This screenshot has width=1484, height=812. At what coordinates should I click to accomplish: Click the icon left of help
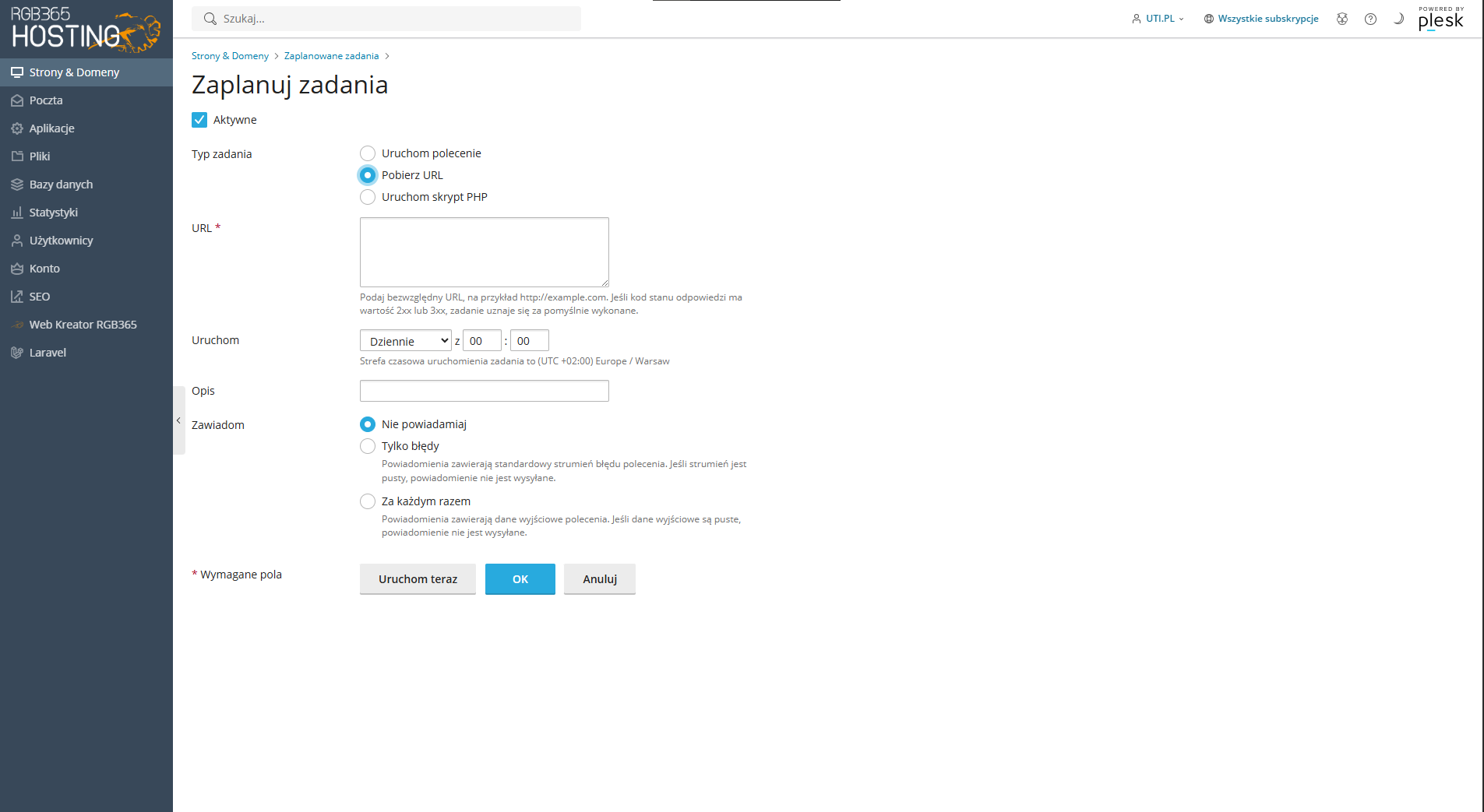pos(1342,19)
